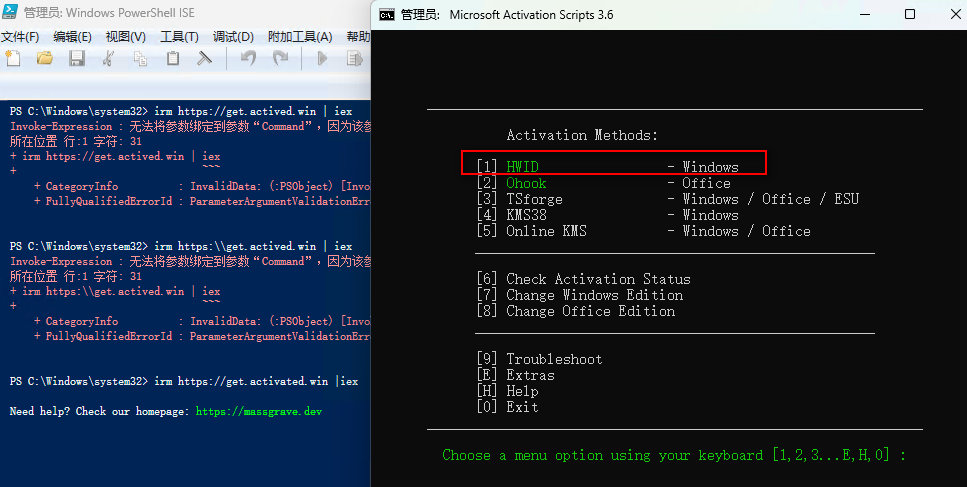Screen dimensions: 967x487
Task: Click [6] Check Activation Status
Action: (x=583, y=279)
